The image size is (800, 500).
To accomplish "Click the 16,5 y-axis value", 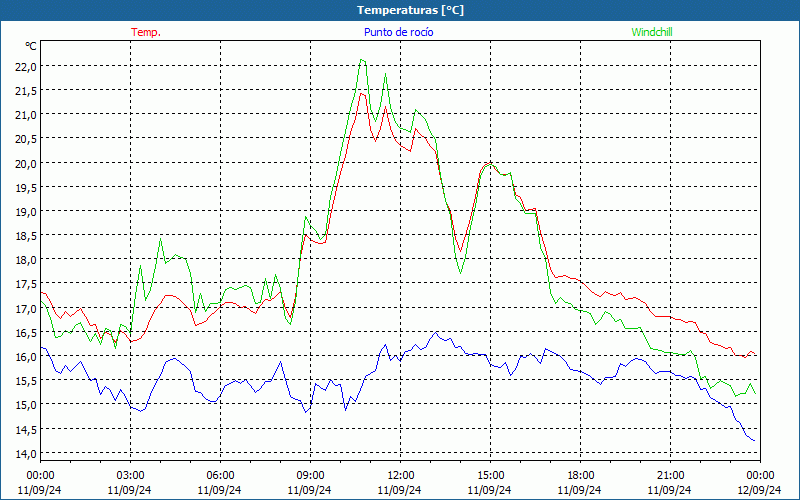I will [x=27, y=332].
